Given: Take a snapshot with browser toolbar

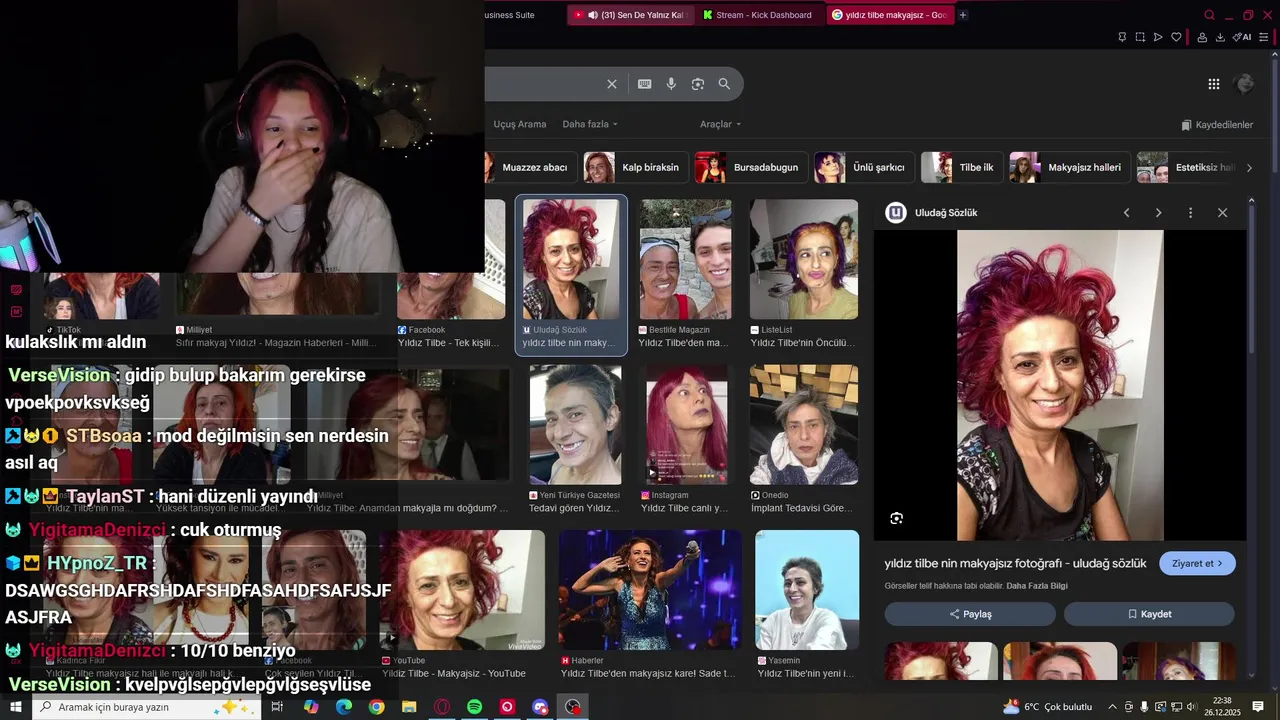Looking at the screenshot, I should click(x=1140, y=37).
